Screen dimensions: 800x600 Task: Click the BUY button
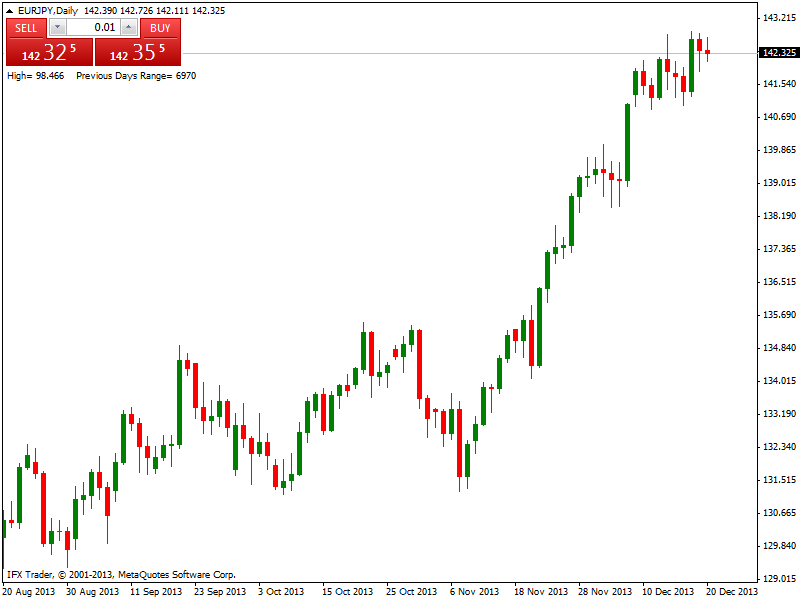point(160,28)
